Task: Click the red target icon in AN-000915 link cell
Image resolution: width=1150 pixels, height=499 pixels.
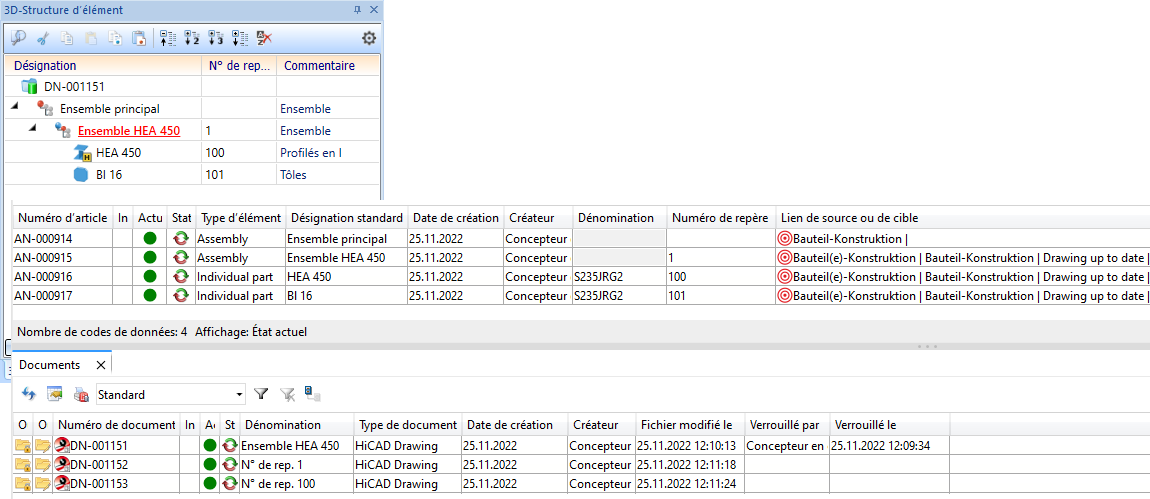Action: (785, 257)
